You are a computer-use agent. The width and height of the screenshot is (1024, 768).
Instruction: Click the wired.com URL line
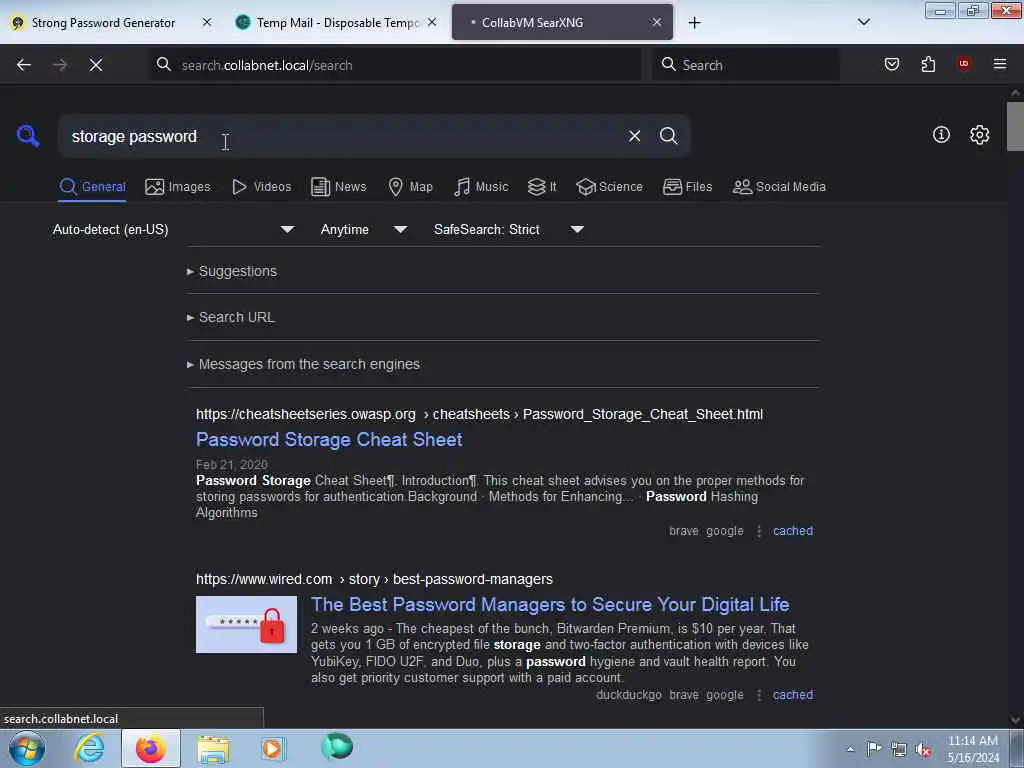tap(374, 579)
